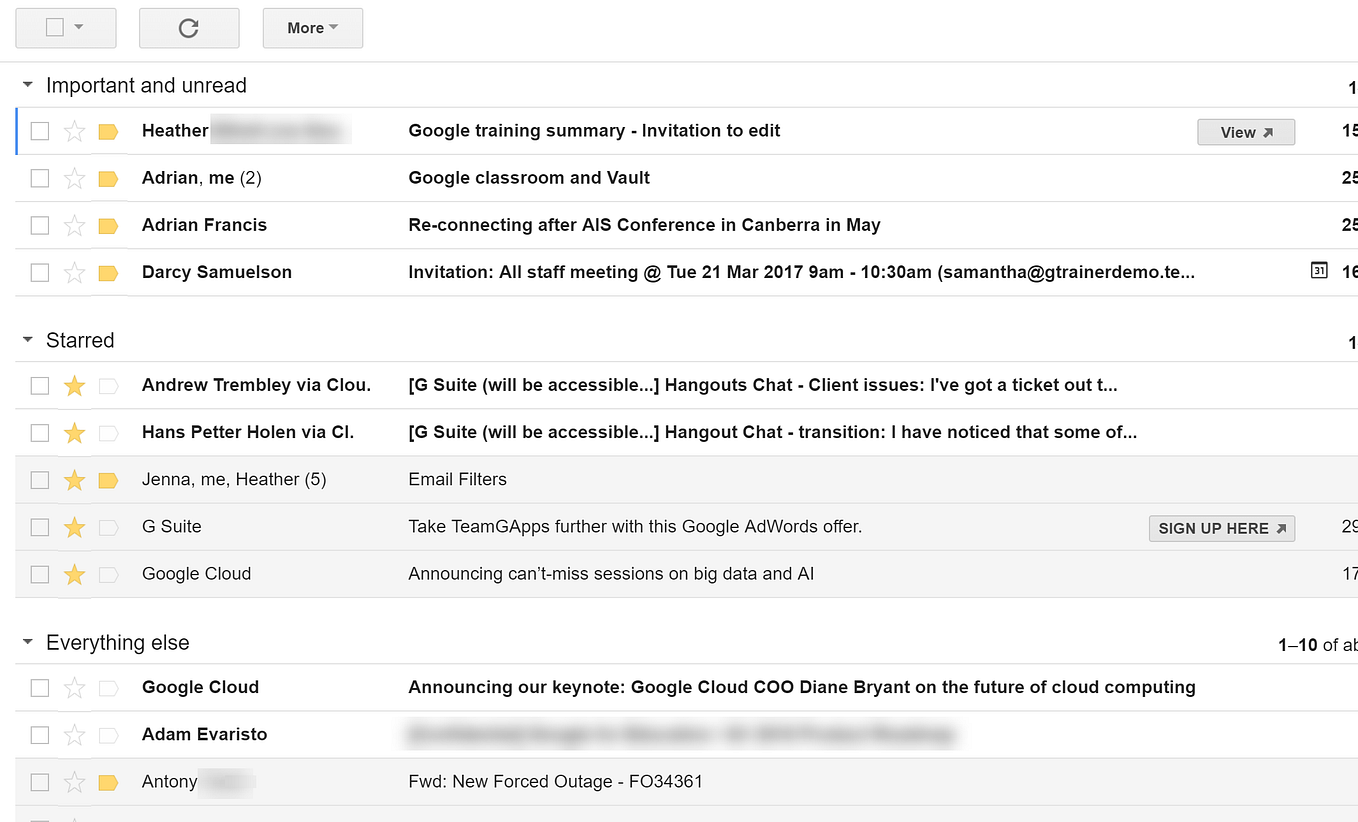Open the Google classroom and Vault conversation
1358x822 pixels.
(529, 178)
